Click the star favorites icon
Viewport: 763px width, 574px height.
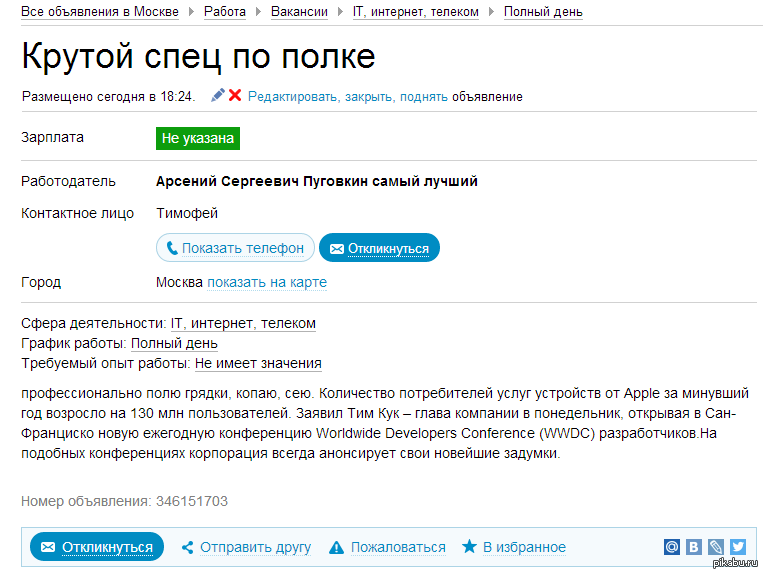pos(469,546)
